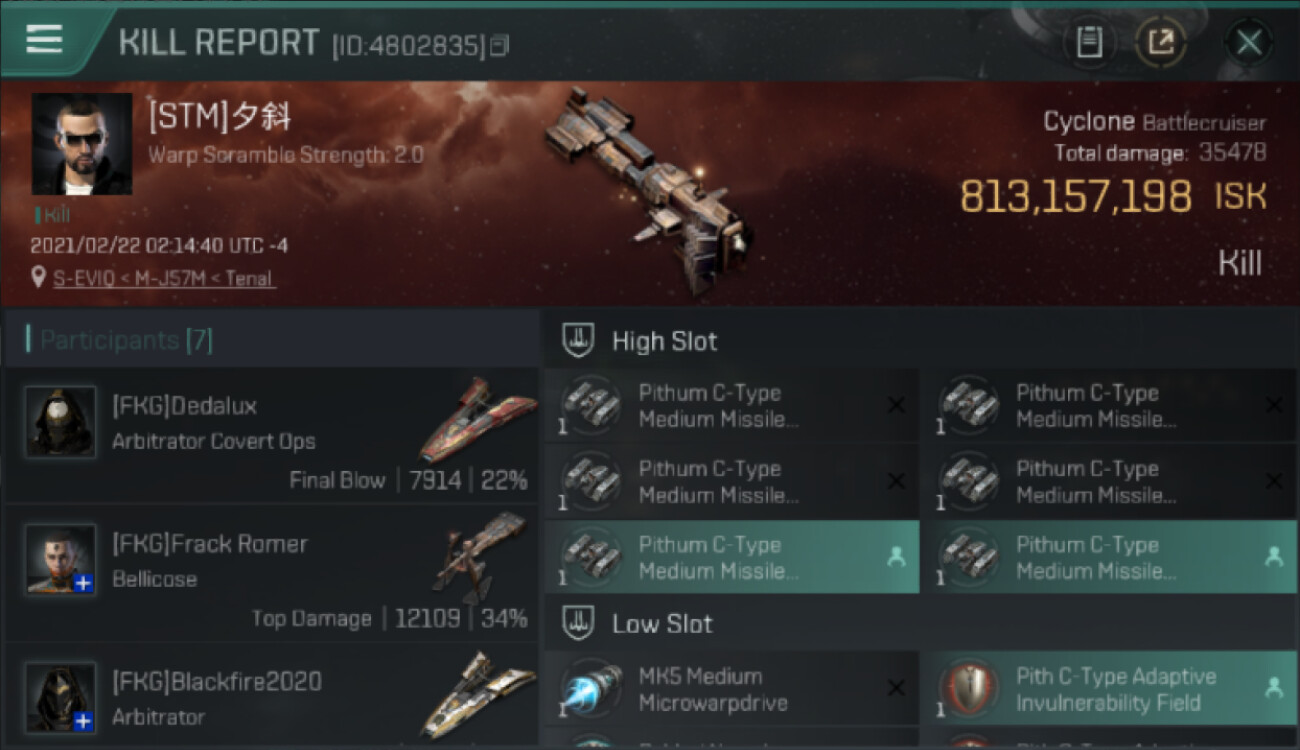Copy the kill report ID
This screenshot has height=750, width=1300.
pyautogui.click(x=498, y=45)
